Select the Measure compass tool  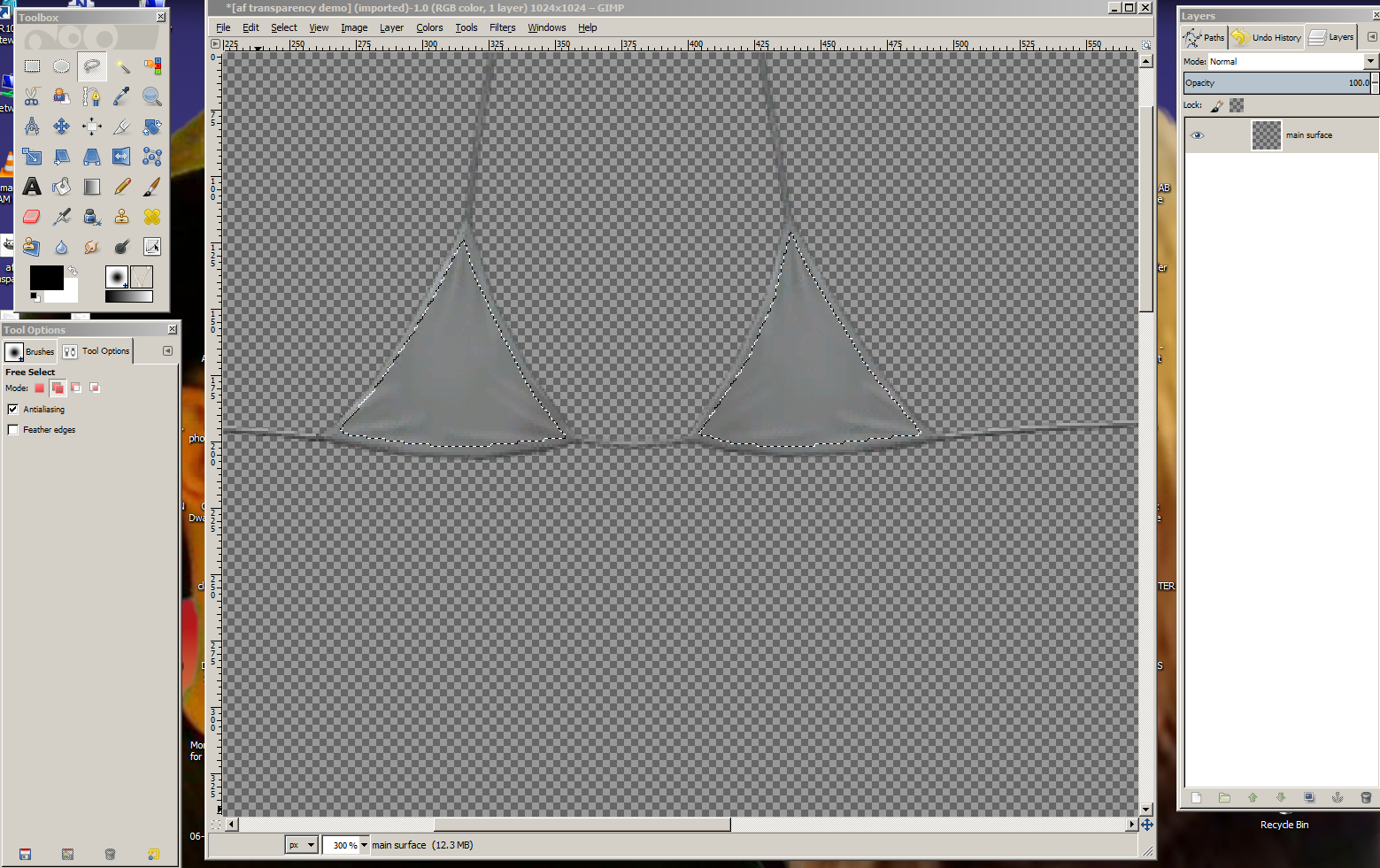click(x=32, y=127)
